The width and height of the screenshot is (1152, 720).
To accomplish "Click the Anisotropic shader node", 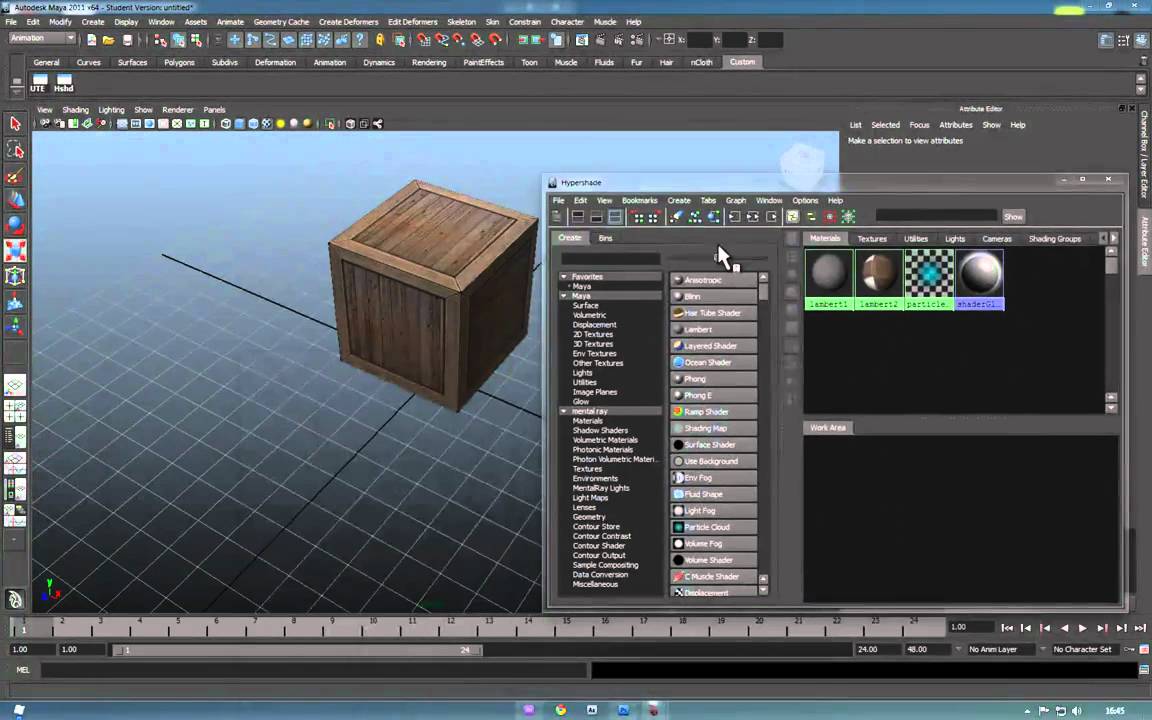I will (x=713, y=280).
